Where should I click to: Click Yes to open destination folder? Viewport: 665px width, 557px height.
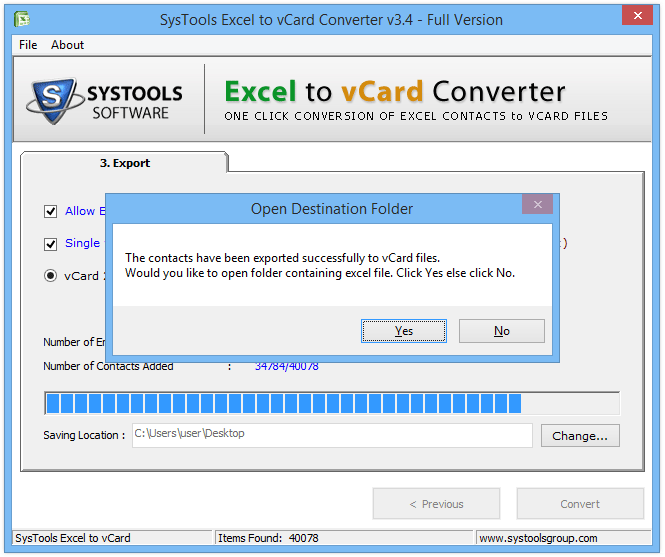coord(404,331)
